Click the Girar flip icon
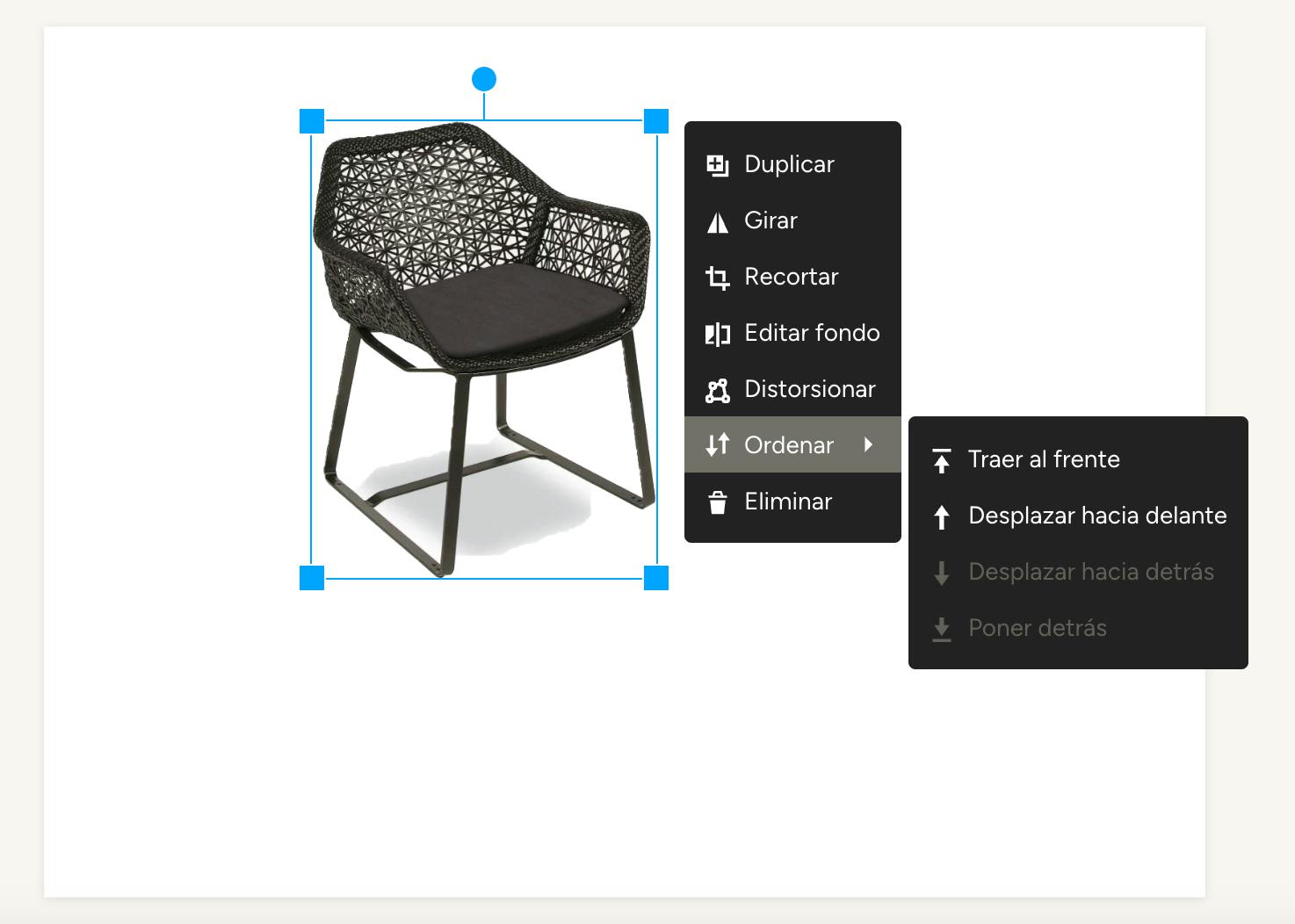The height and width of the screenshot is (924, 1295). [718, 221]
